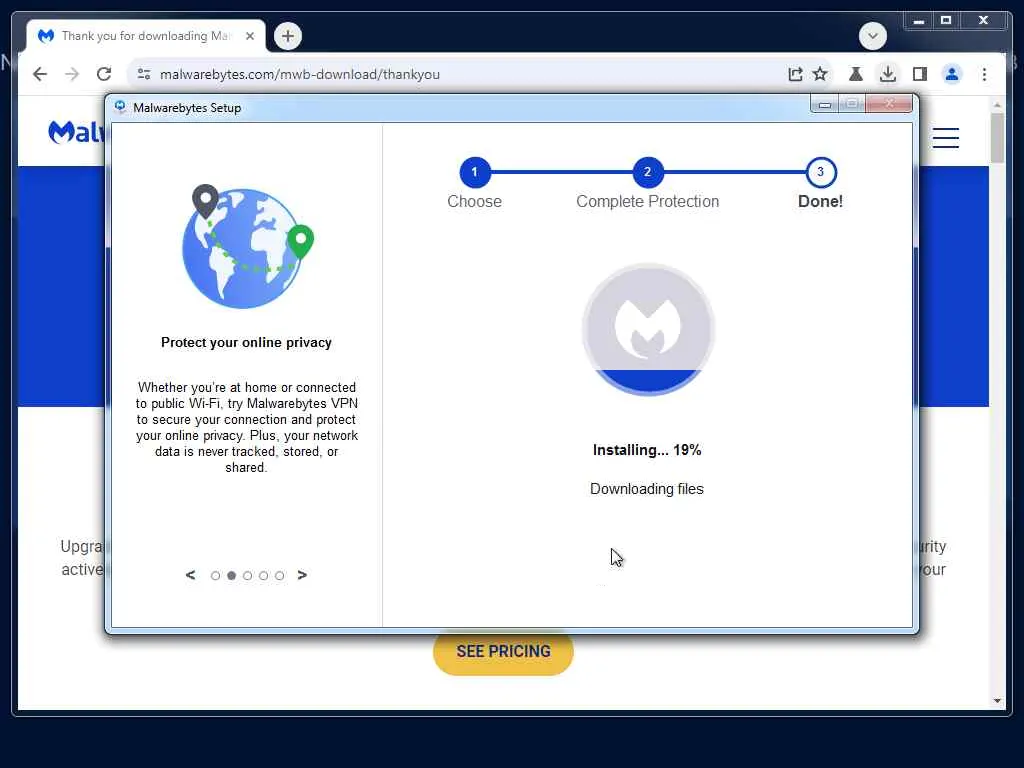Click the webpage scrollbar up arrow
The image size is (1024, 768).
click(x=997, y=104)
